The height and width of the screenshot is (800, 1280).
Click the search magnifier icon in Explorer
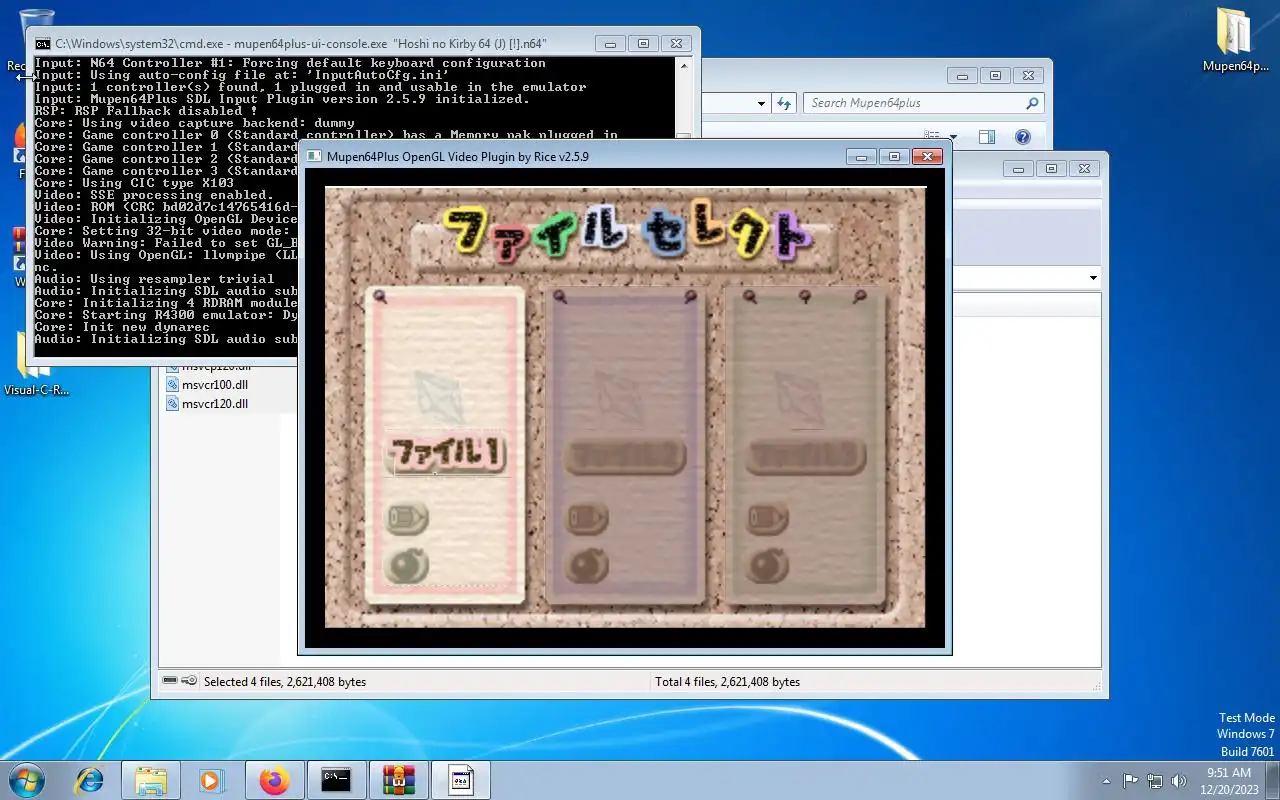(1032, 103)
